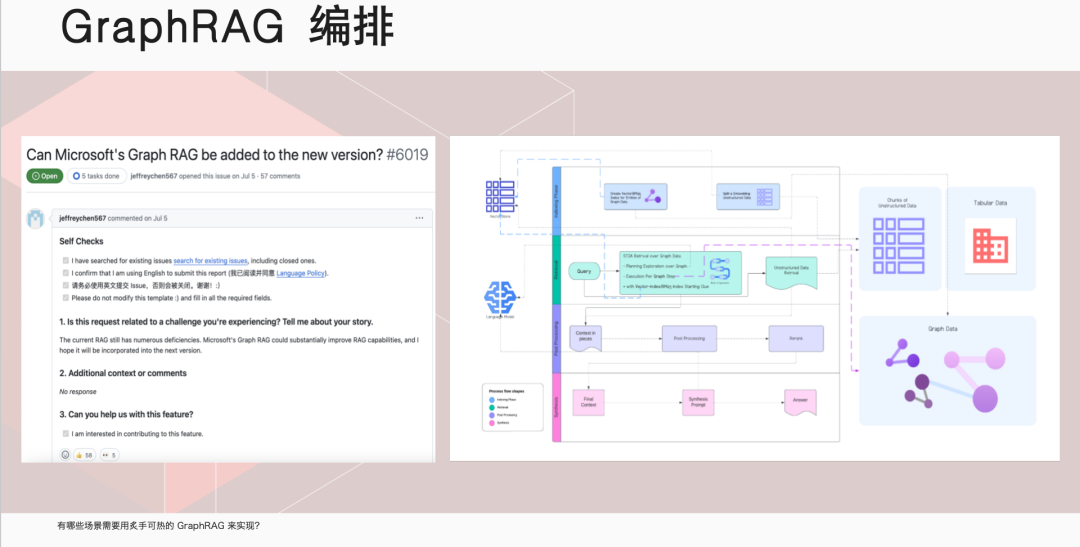The width and height of the screenshot is (1080, 547).
Task: Toggle the '请务必使用英文提交 Issue' checkbox
Action: (65, 285)
